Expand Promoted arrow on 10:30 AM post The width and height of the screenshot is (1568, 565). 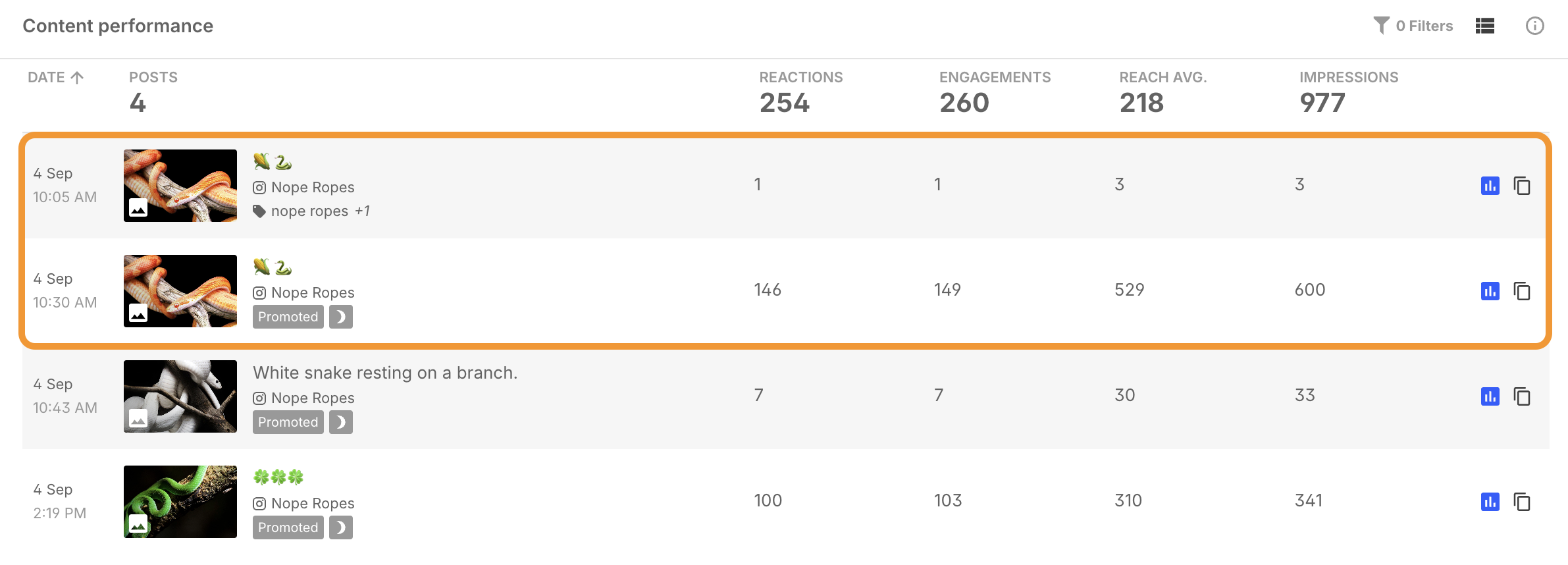pyautogui.click(x=341, y=317)
